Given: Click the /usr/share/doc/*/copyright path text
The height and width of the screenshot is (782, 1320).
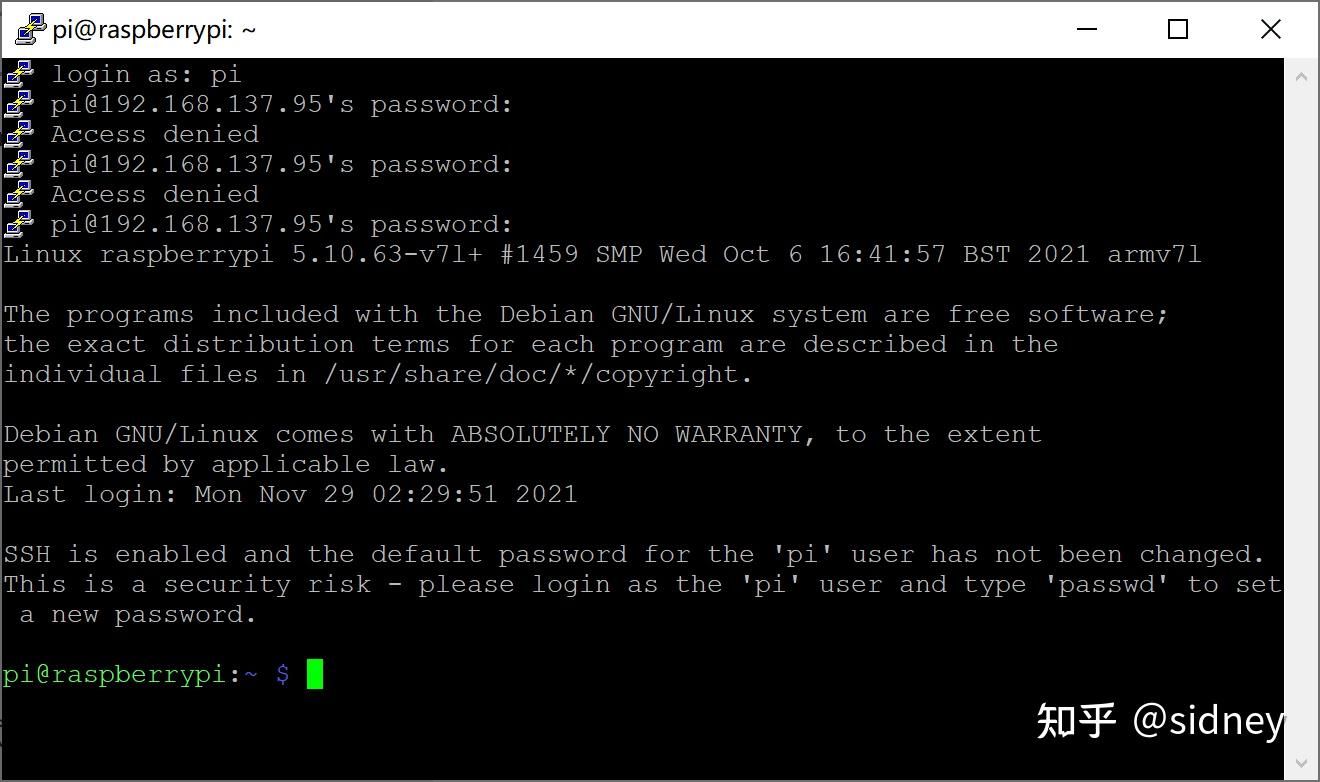Looking at the screenshot, I should [x=539, y=374].
